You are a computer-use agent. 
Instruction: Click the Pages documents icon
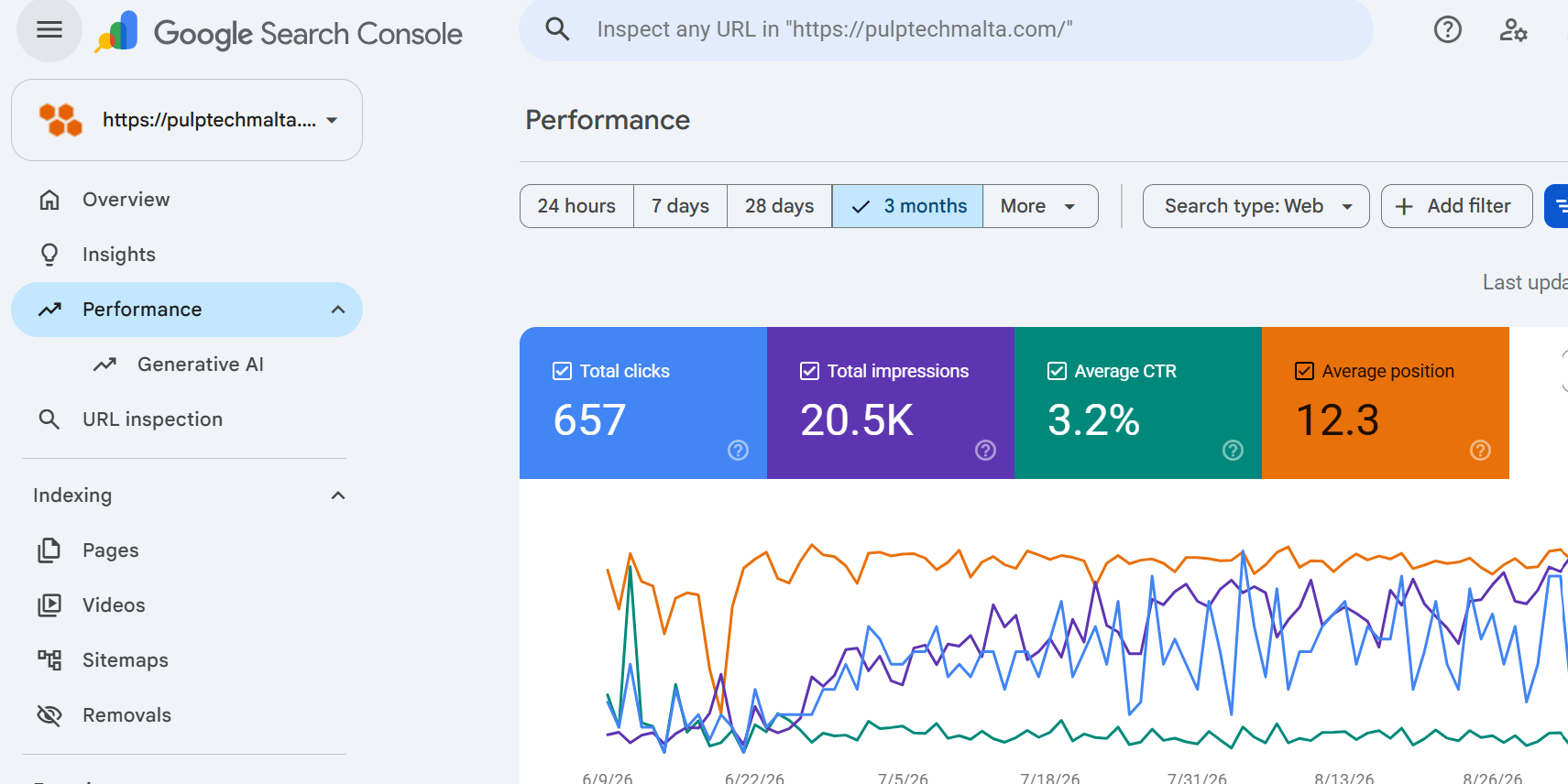(x=49, y=550)
